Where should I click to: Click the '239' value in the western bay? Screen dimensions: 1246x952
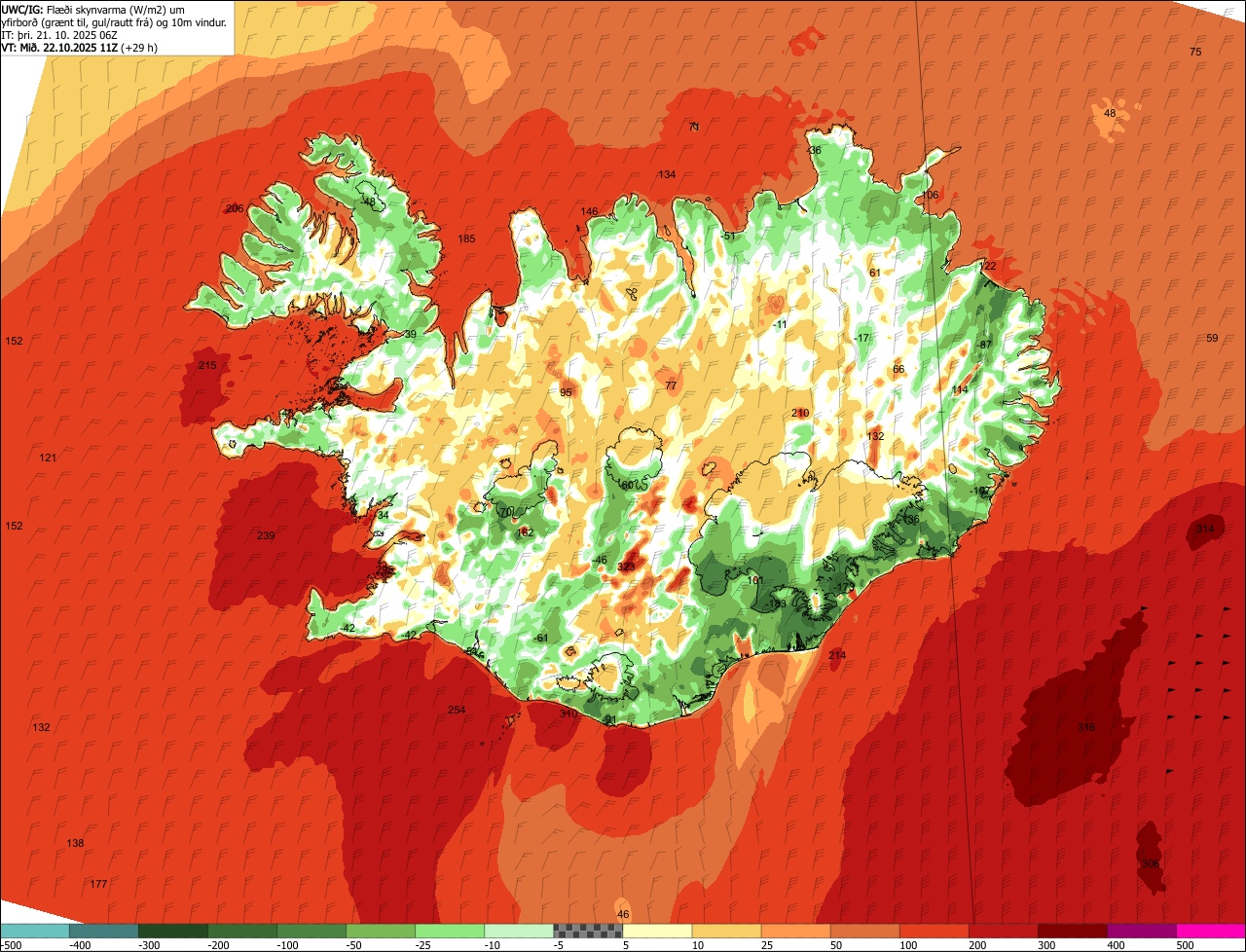click(x=266, y=535)
